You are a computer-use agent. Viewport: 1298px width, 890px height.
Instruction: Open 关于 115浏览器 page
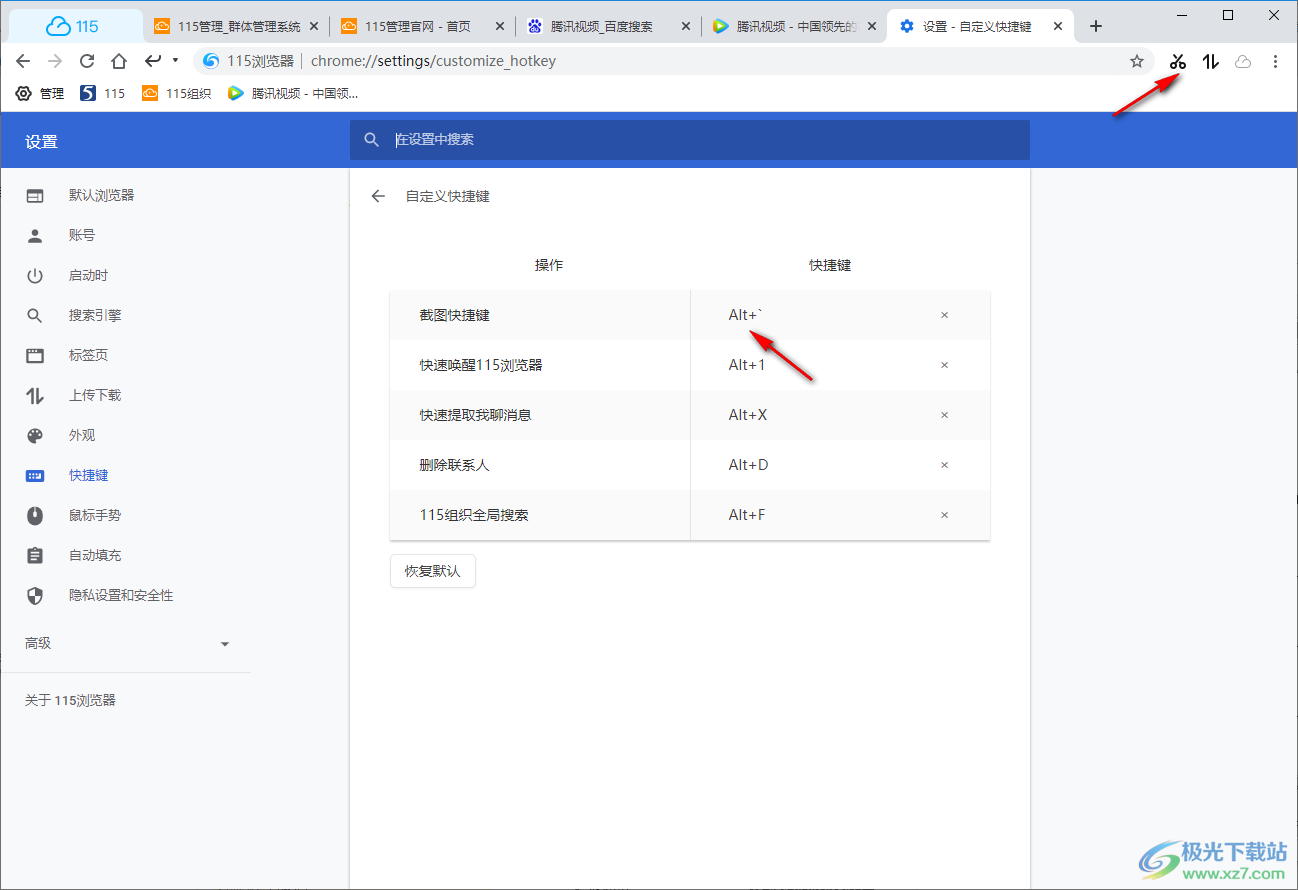click(70, 700)
